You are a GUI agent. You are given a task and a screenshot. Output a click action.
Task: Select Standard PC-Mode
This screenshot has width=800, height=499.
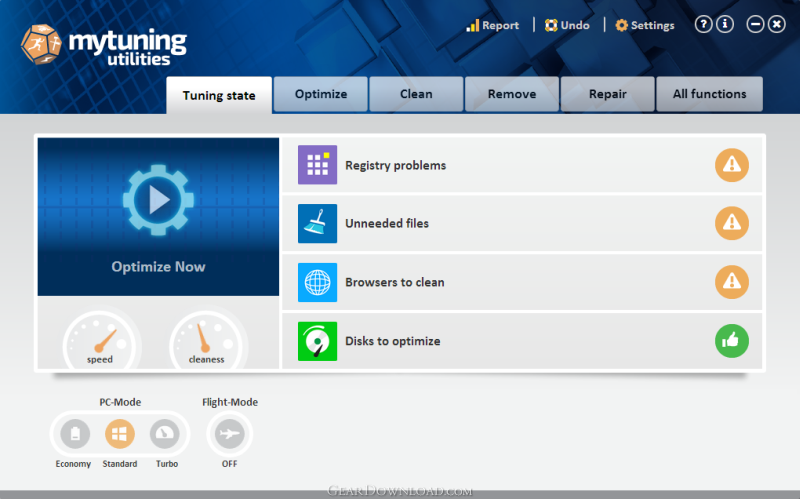pos(120,434)
